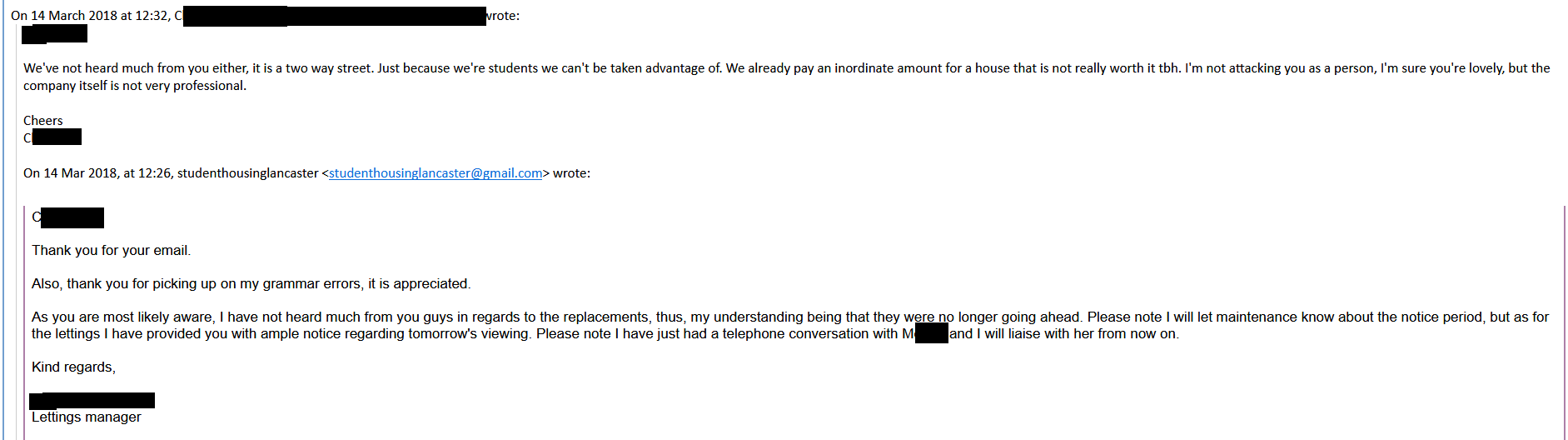Click the redacted greeting name in quoted reply
Viewport: 1568px width, 440px height.
click(72, 217)
